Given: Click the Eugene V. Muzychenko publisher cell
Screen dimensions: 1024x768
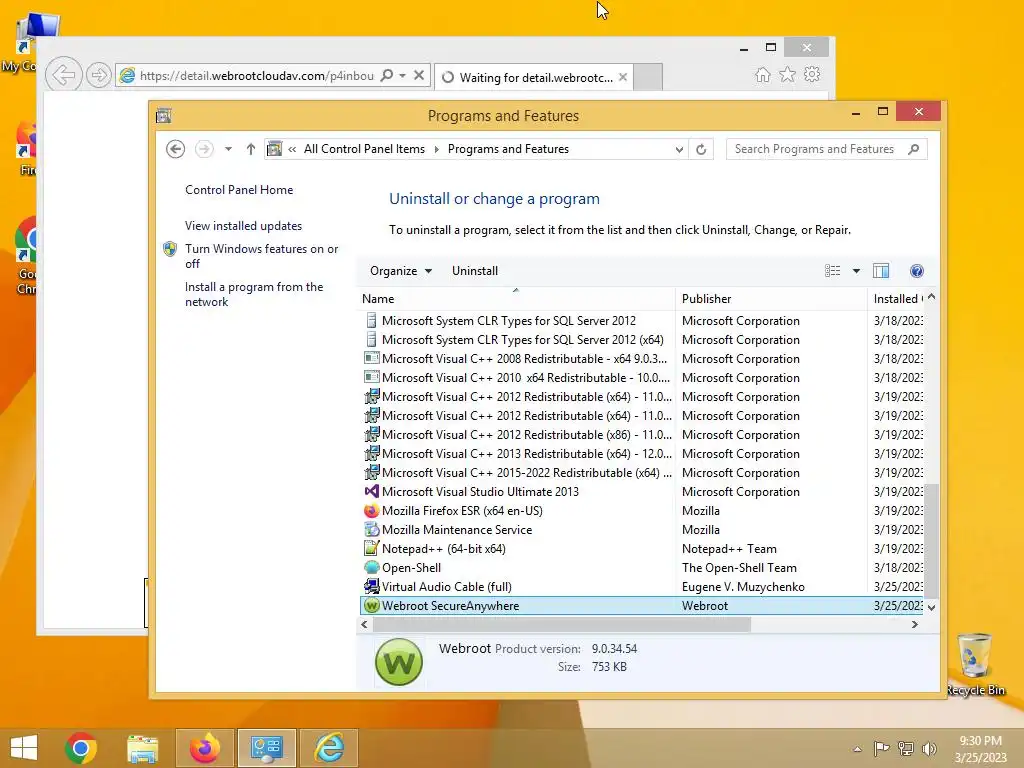Looking at the screenshot, I should pyautogui.click(x=743, y=587).
